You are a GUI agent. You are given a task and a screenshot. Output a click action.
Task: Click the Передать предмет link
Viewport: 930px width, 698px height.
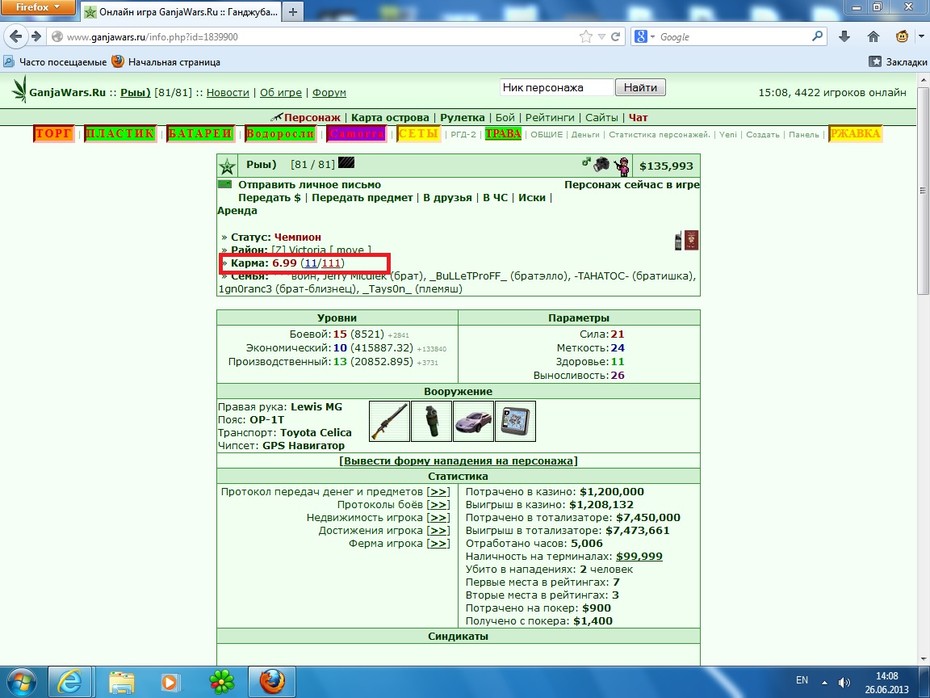click(362, 197)
